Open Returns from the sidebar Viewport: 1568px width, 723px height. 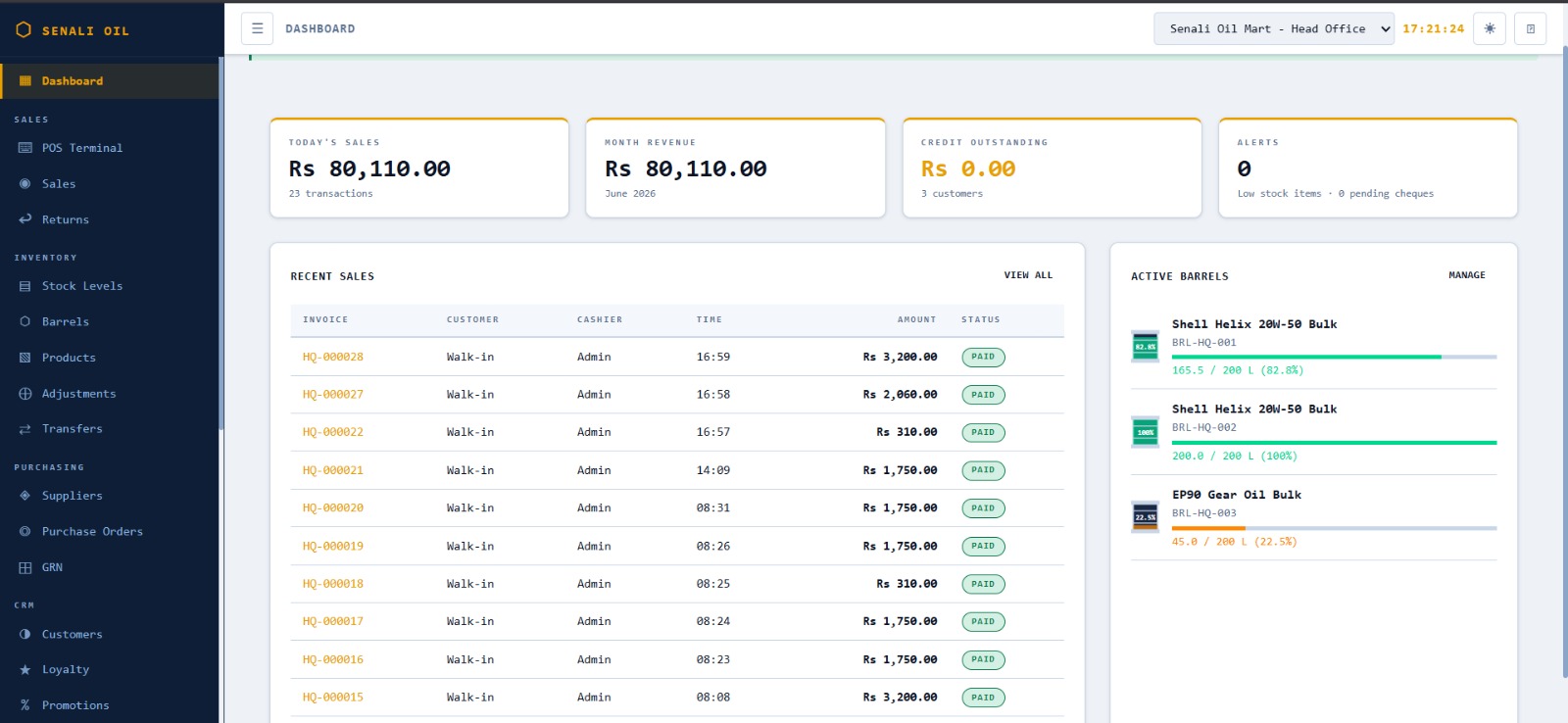pos(109,219)
